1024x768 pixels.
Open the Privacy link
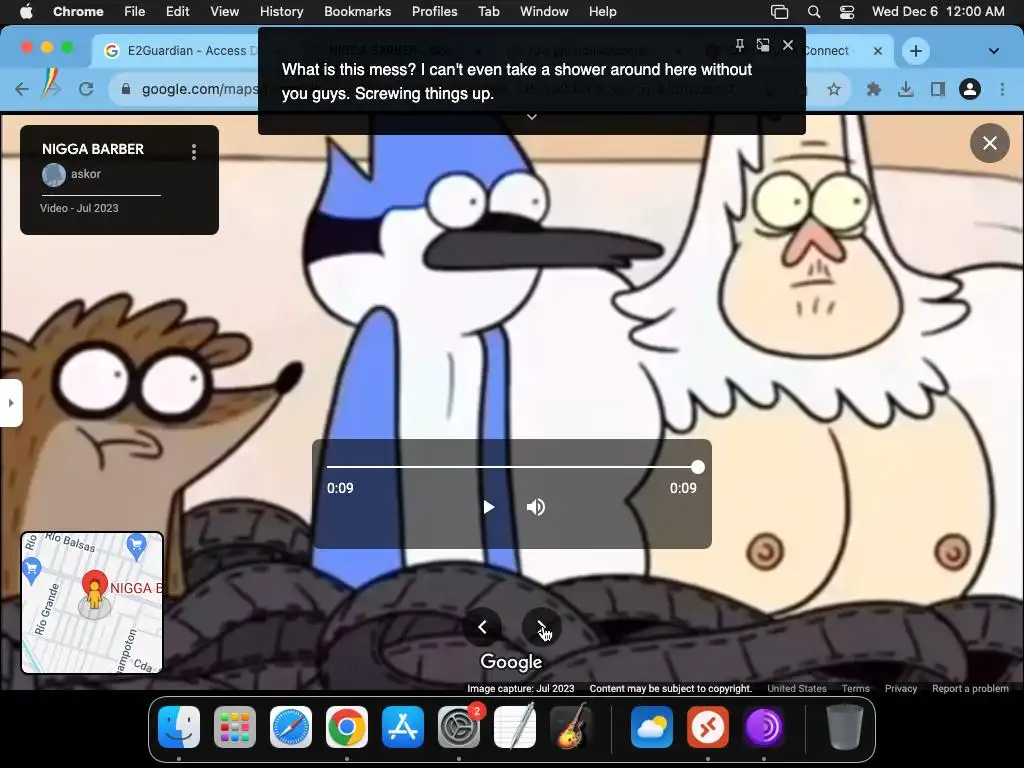click(901, 688)
